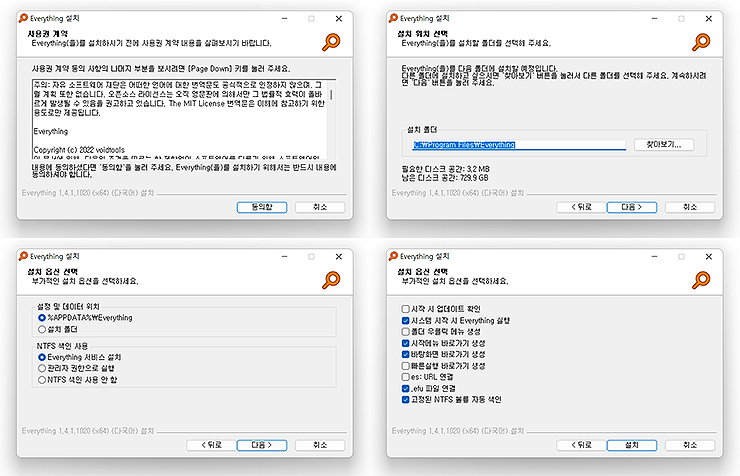The image size is (740, 476).
Task: Close the 설치 위치 선택 installer window
Action: [709, 19]
